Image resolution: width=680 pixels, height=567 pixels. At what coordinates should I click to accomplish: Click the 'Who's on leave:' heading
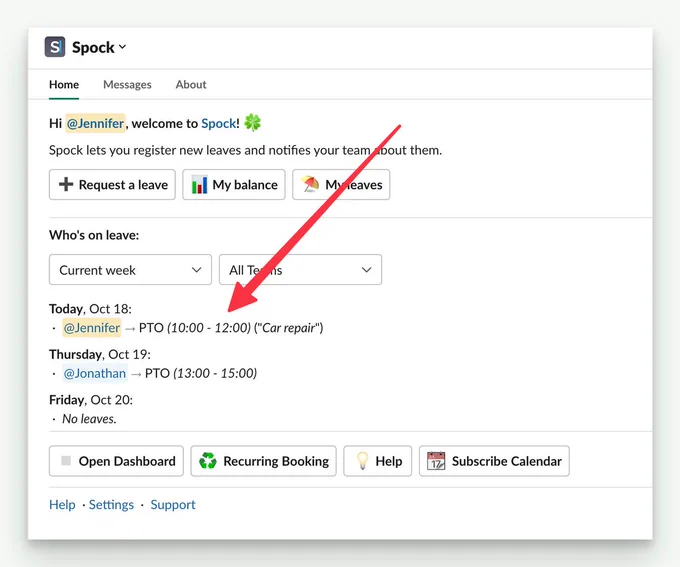pyautogui.click(x=94, y=235)
